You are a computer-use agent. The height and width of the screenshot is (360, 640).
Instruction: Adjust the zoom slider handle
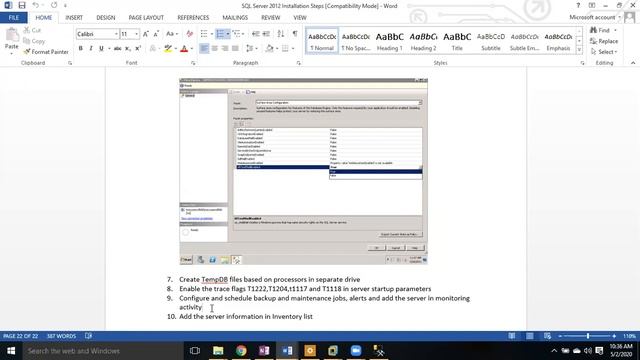588,336
